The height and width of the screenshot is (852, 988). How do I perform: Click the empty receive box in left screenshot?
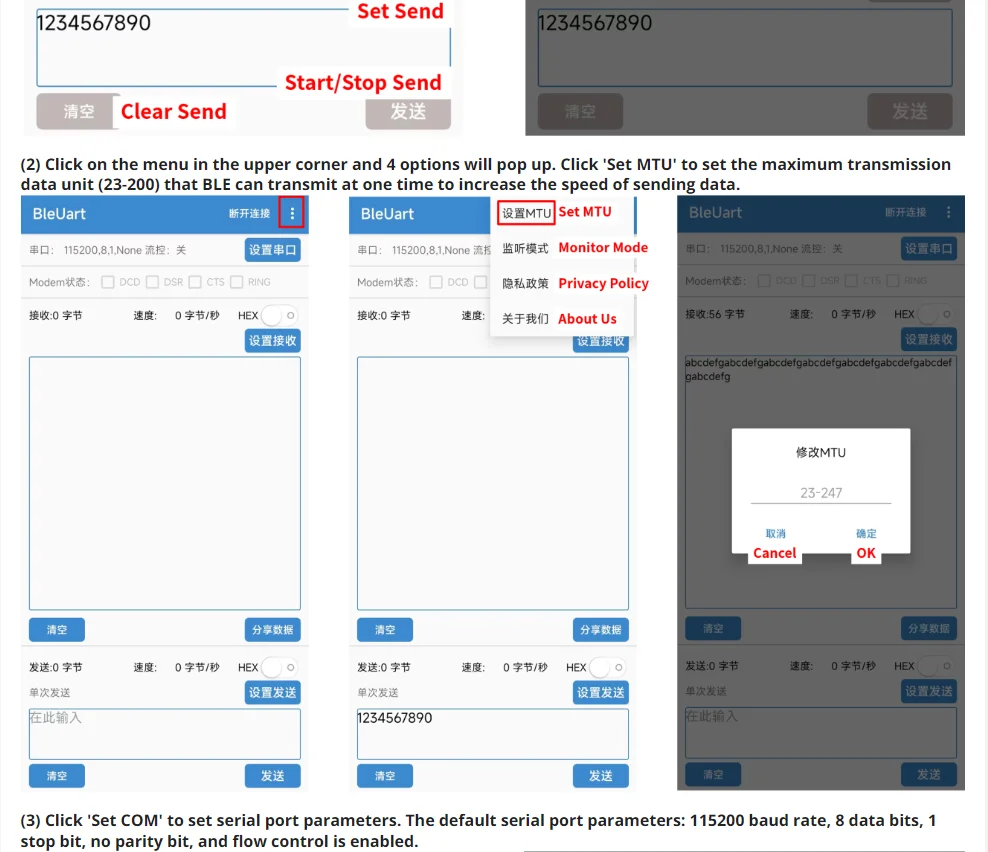click(x=164, y=483)
